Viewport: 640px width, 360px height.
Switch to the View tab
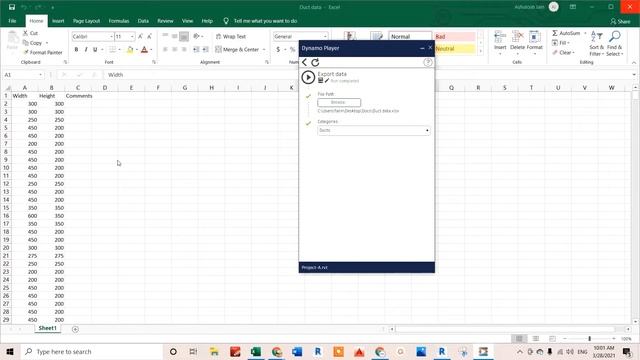(187, 21)
